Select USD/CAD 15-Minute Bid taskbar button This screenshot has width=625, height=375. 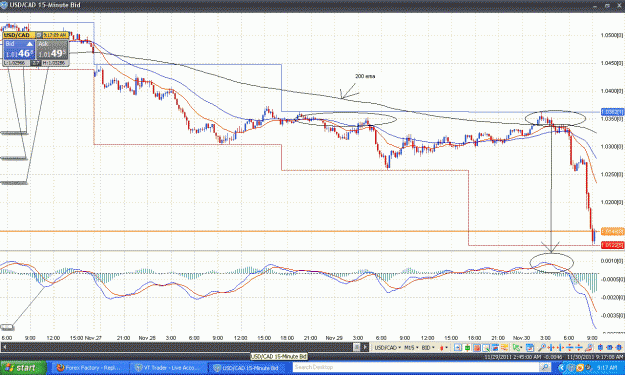point(248,368)
